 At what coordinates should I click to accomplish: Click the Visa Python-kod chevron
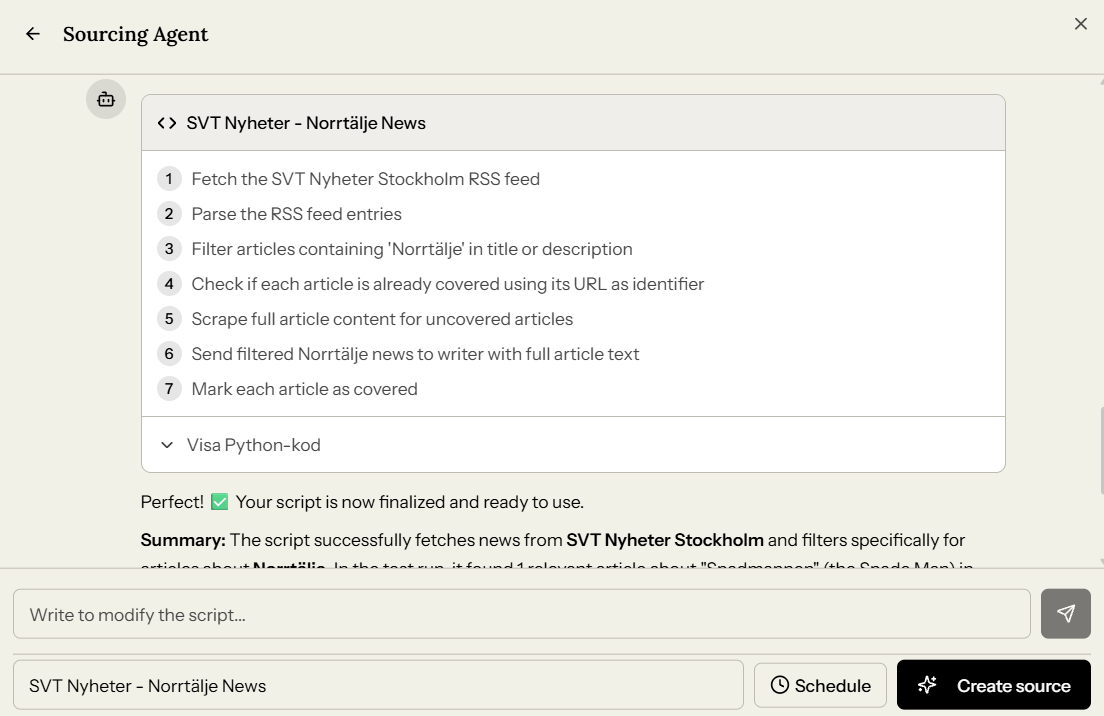click(x=167, y=445)
